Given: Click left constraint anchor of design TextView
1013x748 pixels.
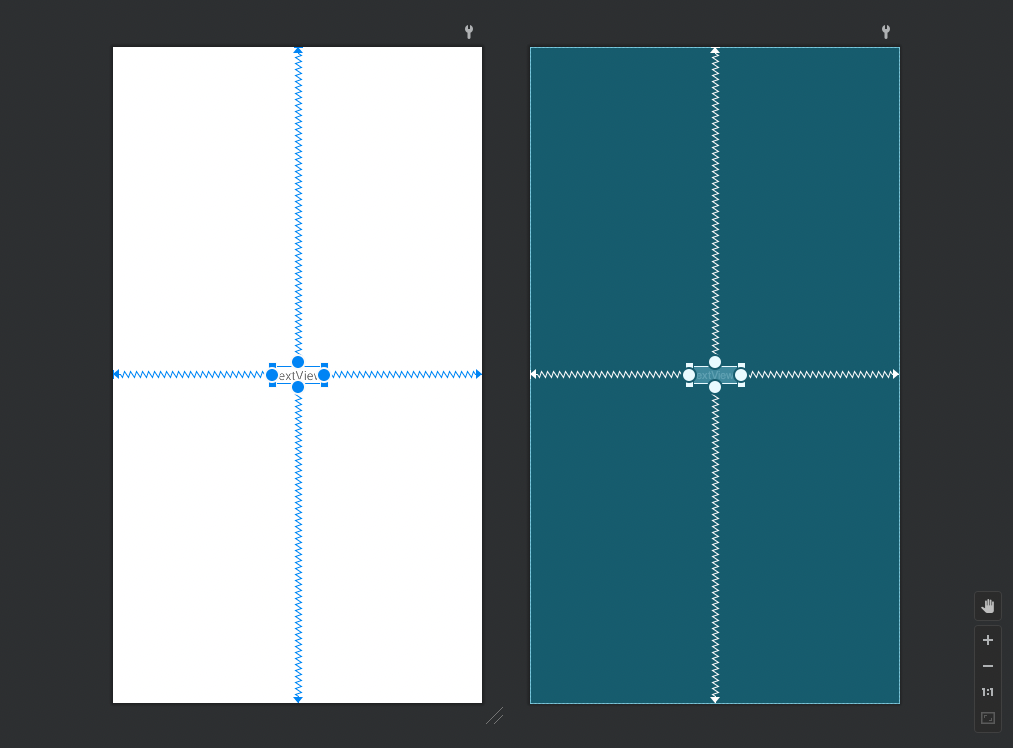Looking at the screenshot, I should click(272, 375).
